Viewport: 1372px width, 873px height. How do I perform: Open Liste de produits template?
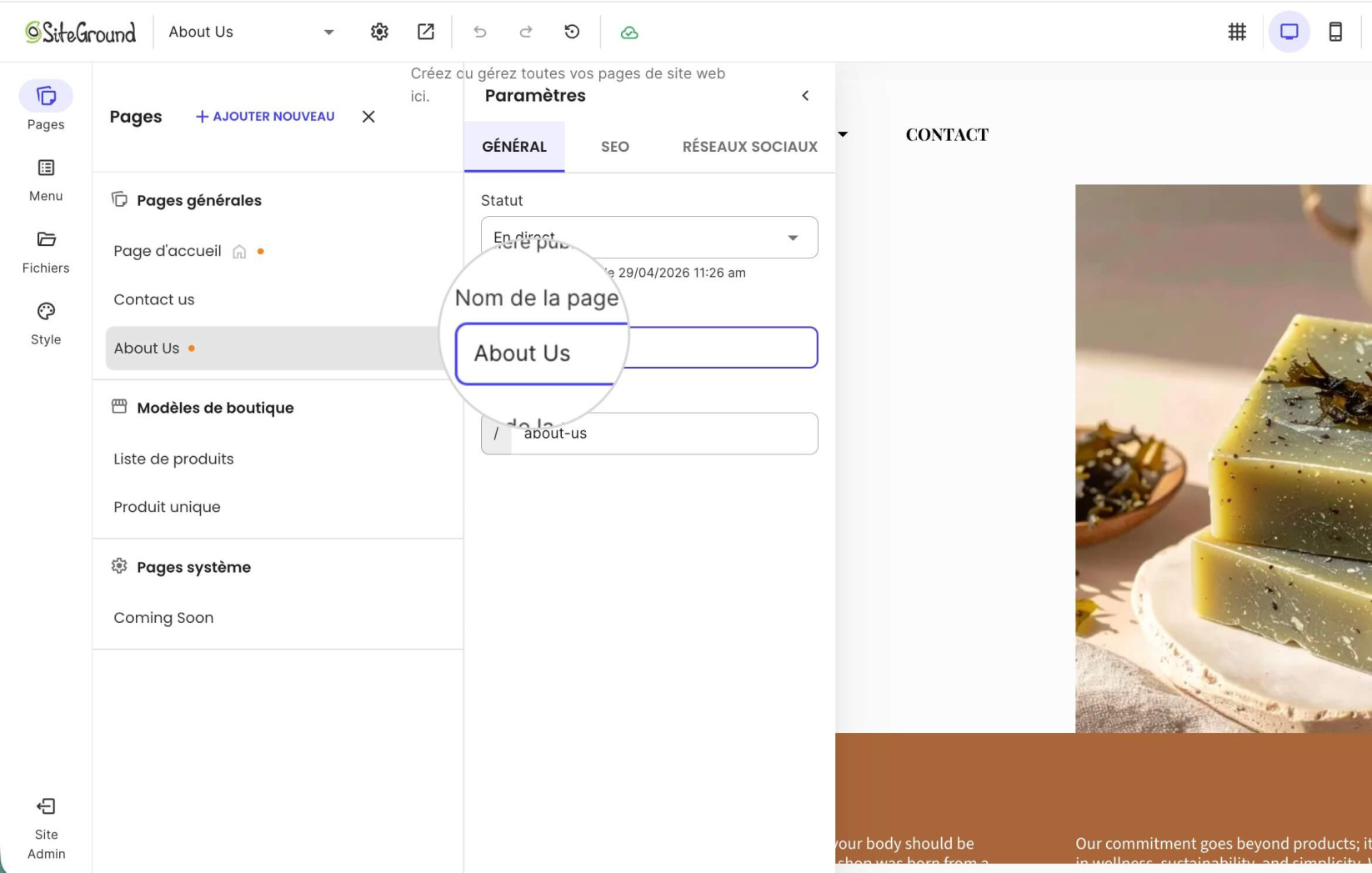coord(173,459)
